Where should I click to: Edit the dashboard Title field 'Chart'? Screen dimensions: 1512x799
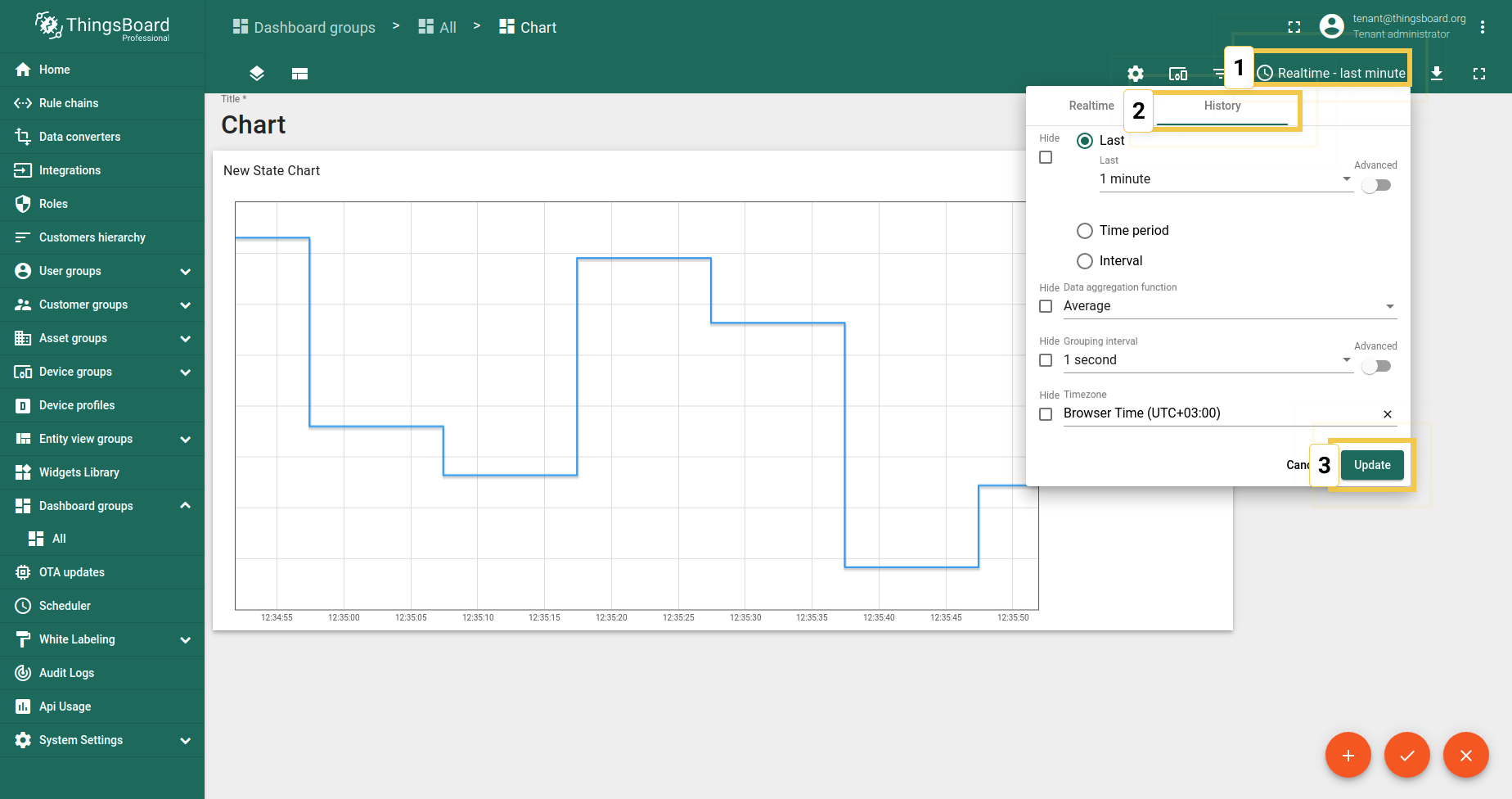254,124
